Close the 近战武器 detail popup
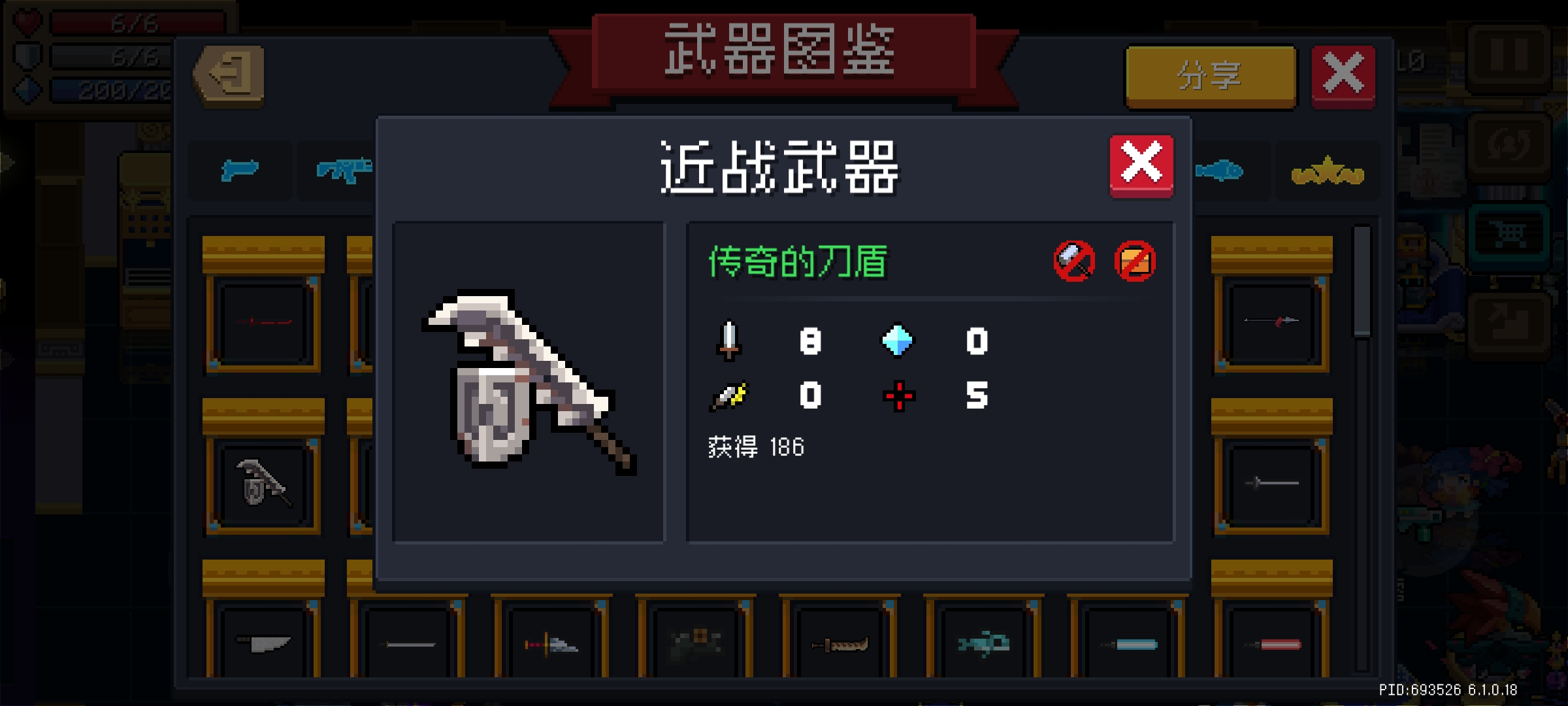Viewport: 1568px width, 706px height. click(x=1141, y=165)
